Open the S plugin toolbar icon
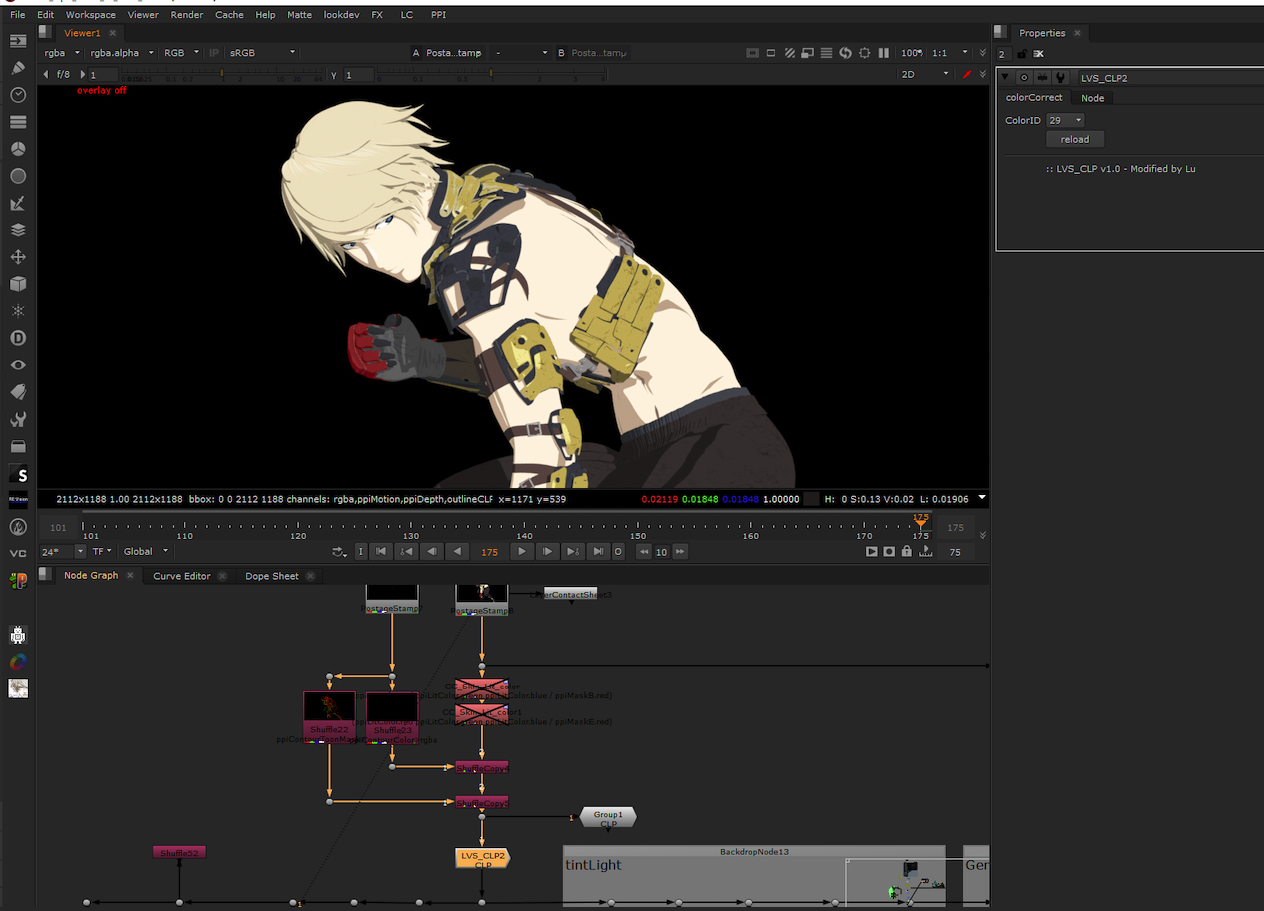The height and width of the screenshot is (911, 1264). coord(18,475)
